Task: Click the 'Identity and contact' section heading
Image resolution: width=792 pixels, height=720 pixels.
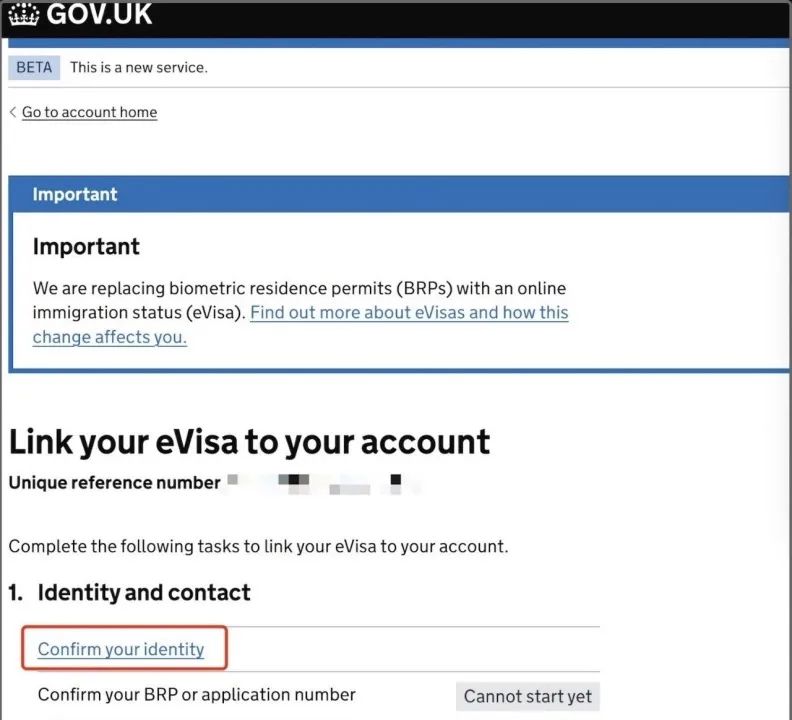Action: [129, 592]
